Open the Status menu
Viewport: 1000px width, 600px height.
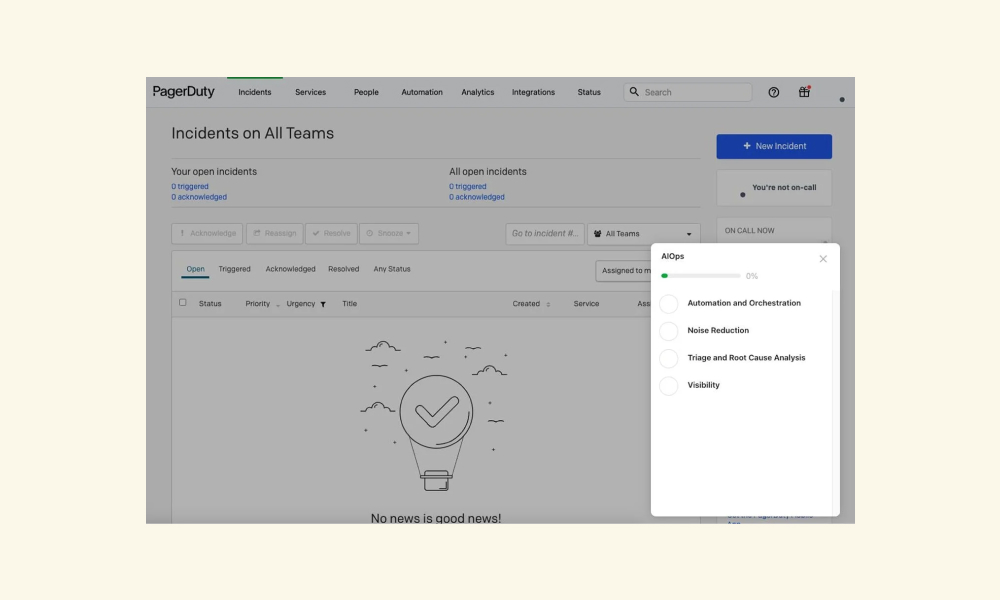pyautogui.click(x=589, y=92)
